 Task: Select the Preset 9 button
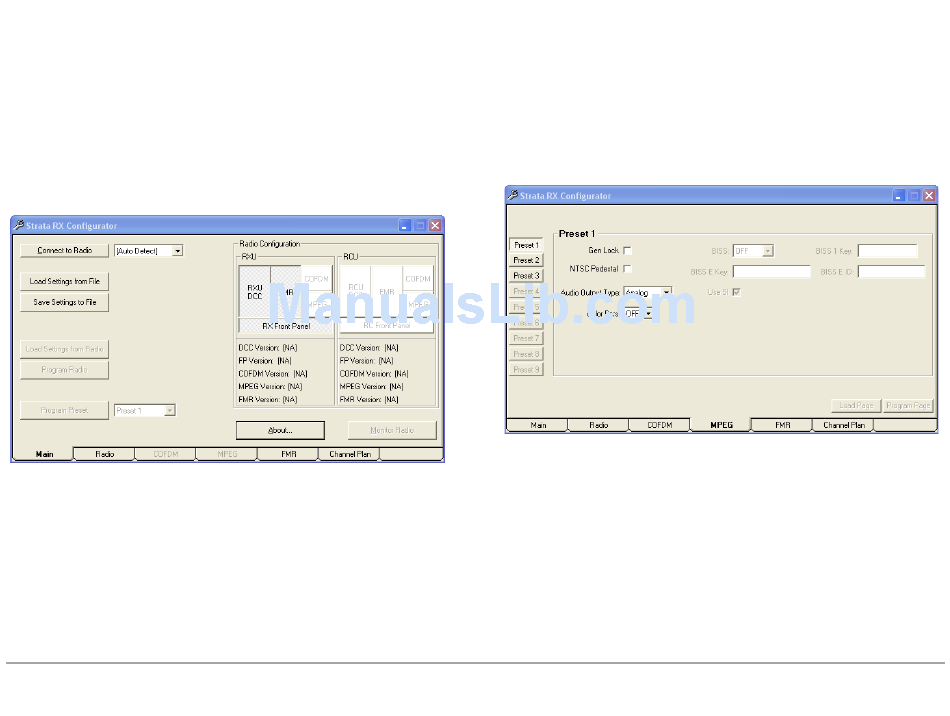tap(526, 370)
